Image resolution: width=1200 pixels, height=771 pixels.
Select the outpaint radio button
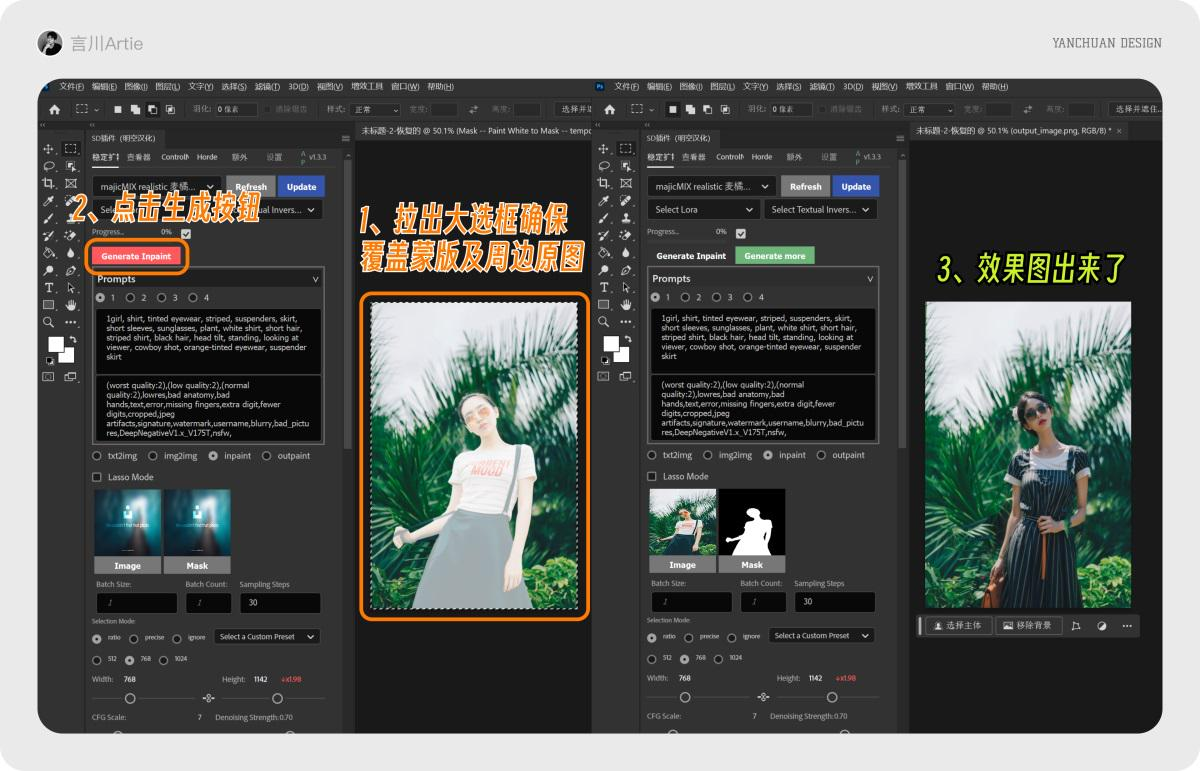tap(268, 456)
